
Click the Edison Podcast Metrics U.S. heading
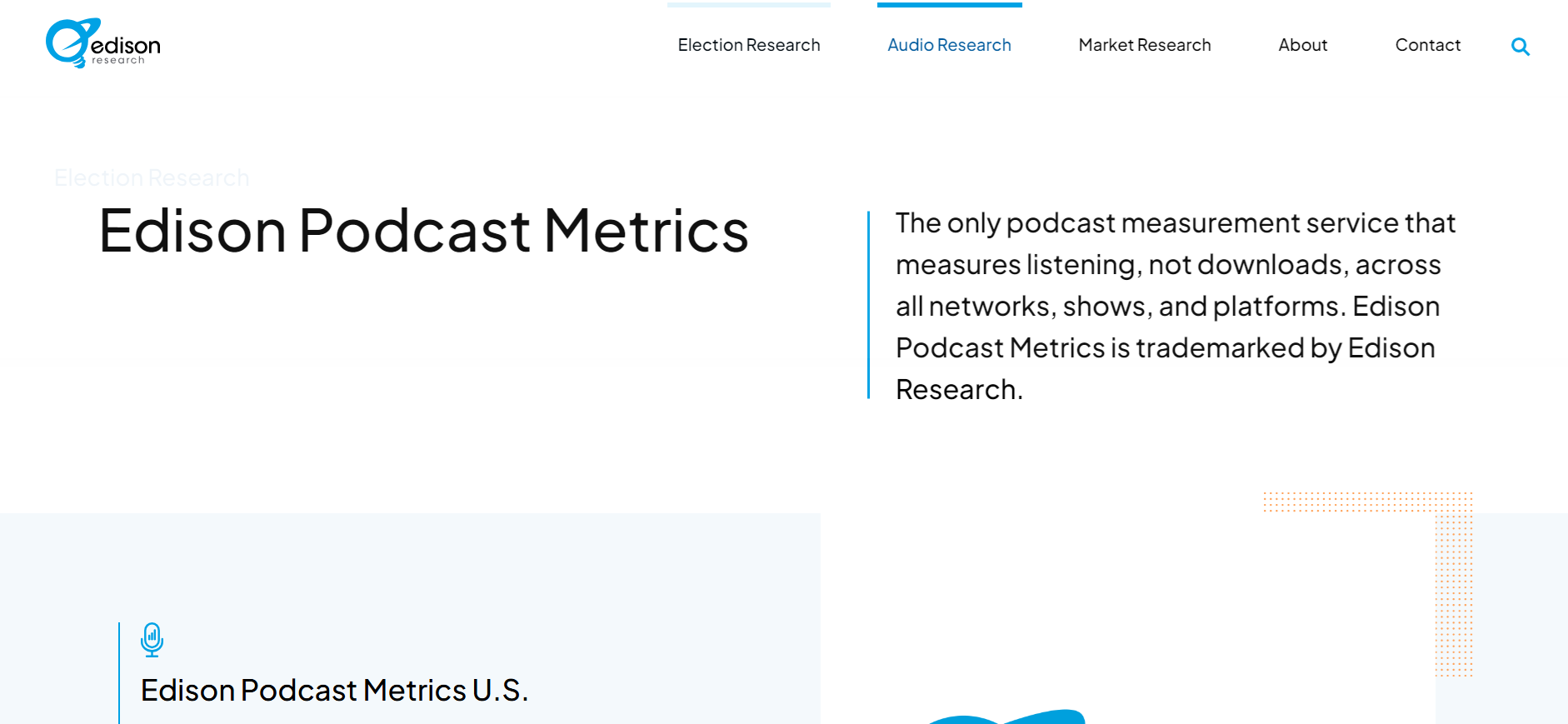click(x=334, y=691)
